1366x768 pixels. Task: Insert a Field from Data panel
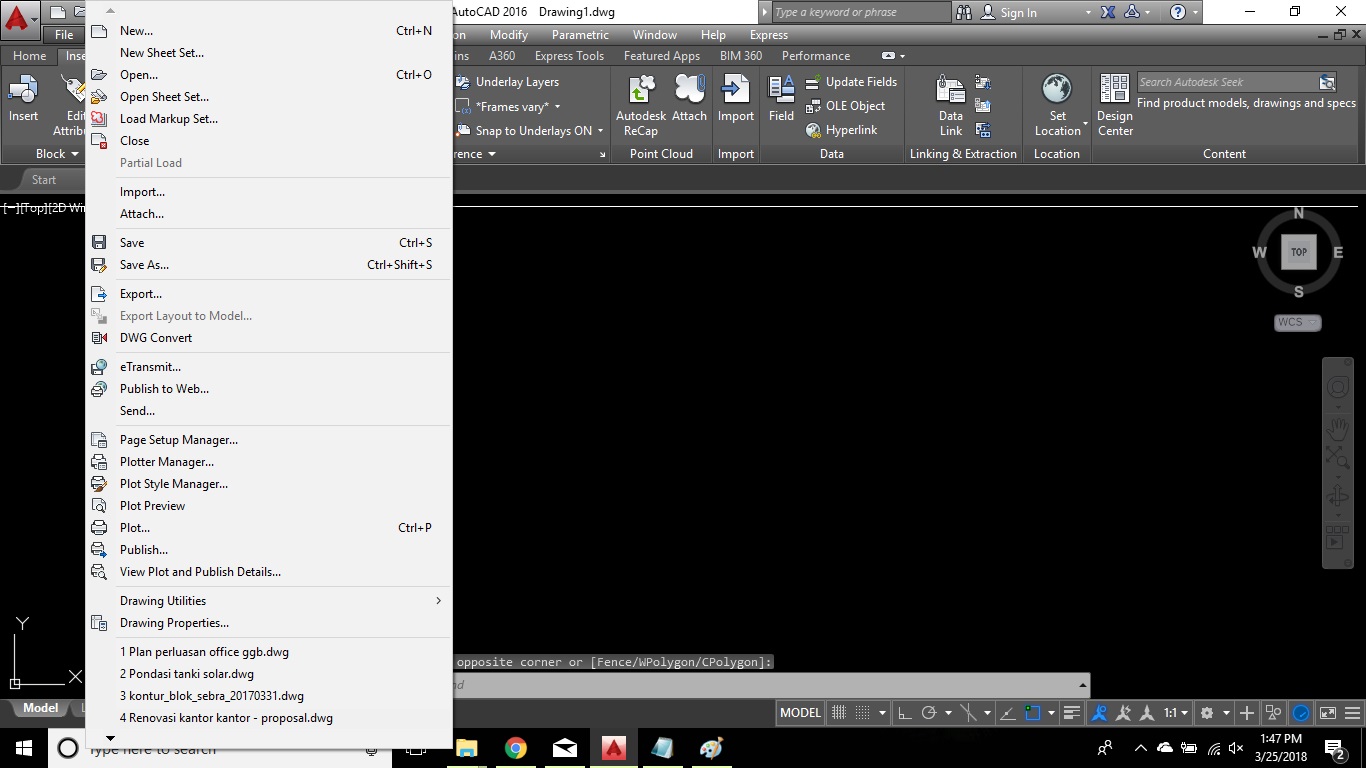[781, 98]
